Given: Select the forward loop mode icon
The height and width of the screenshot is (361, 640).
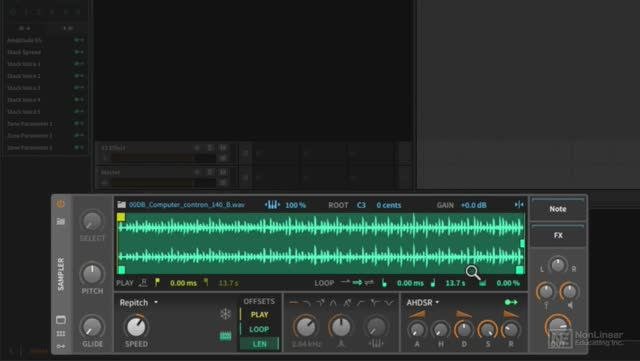Looking at the screenshot, I should click(x=357, y=282).
